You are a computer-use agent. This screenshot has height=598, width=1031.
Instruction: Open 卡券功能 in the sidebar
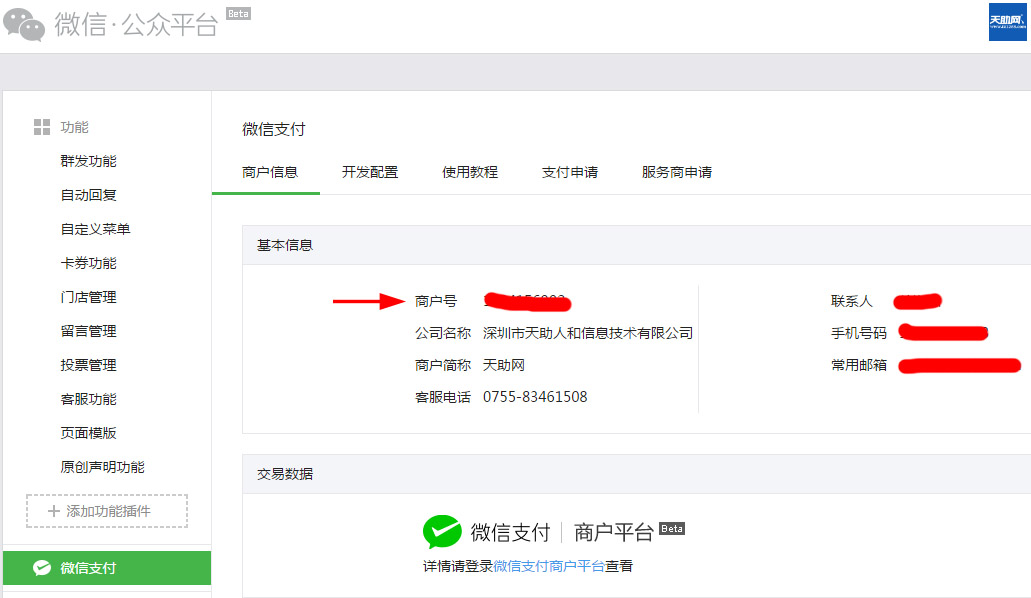(88, 263)
